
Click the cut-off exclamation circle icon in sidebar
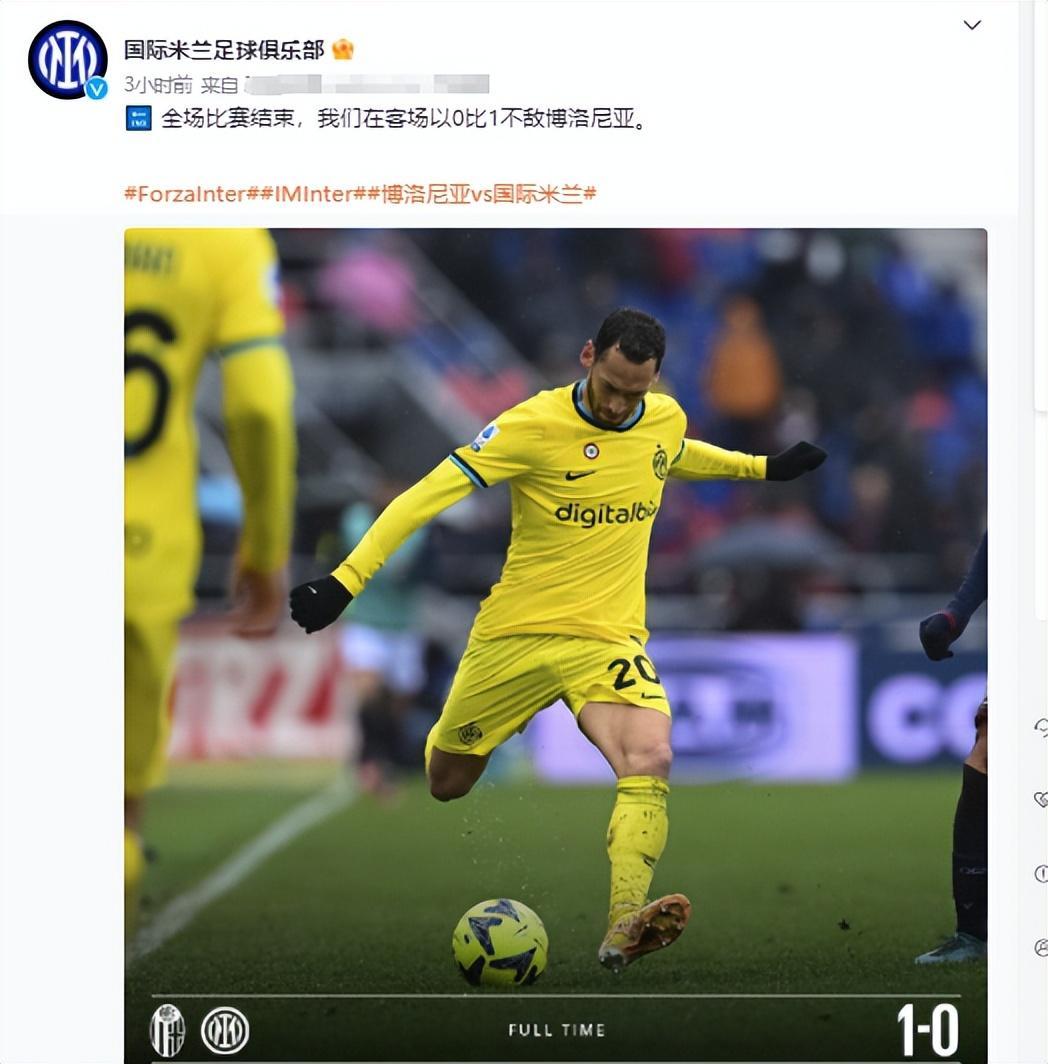pos(1041,874)
